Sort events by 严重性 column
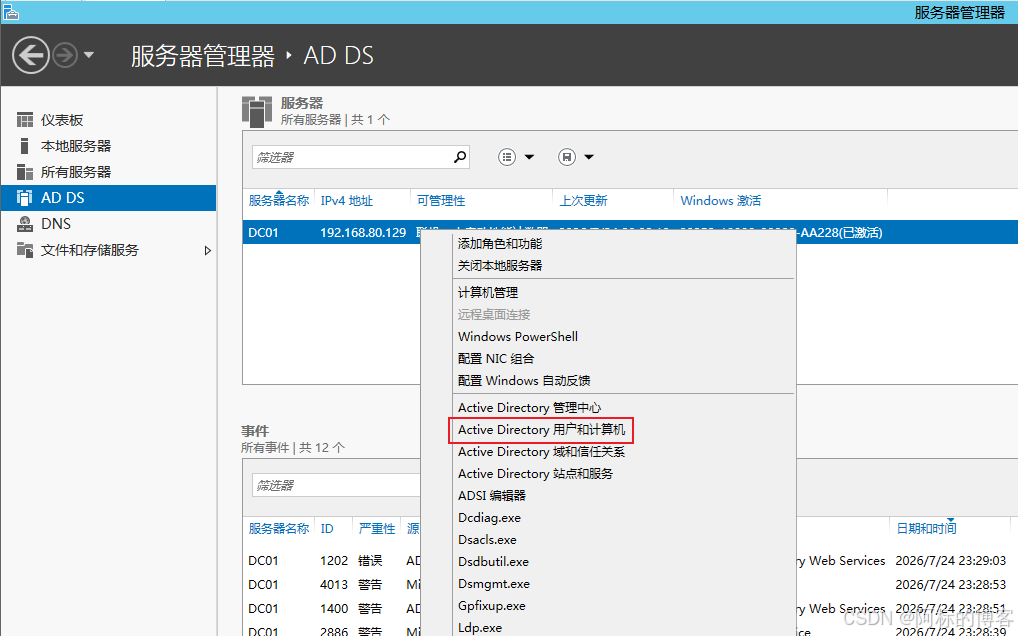The width and height of the screenshot is (1018, 636). click(377, 529)
